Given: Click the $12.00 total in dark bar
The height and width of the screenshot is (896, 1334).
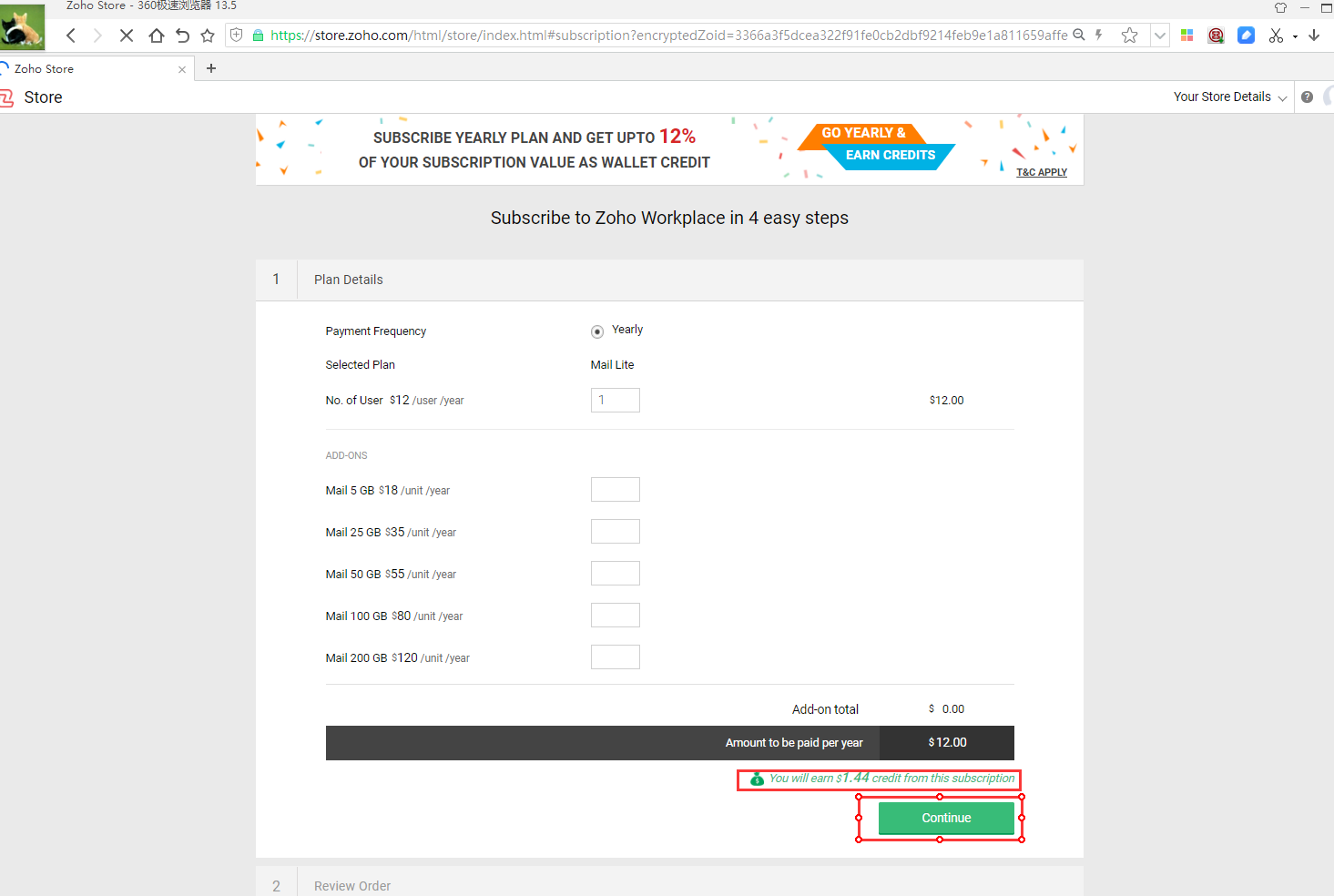Looking at the screenshot, I should (947, 743).
